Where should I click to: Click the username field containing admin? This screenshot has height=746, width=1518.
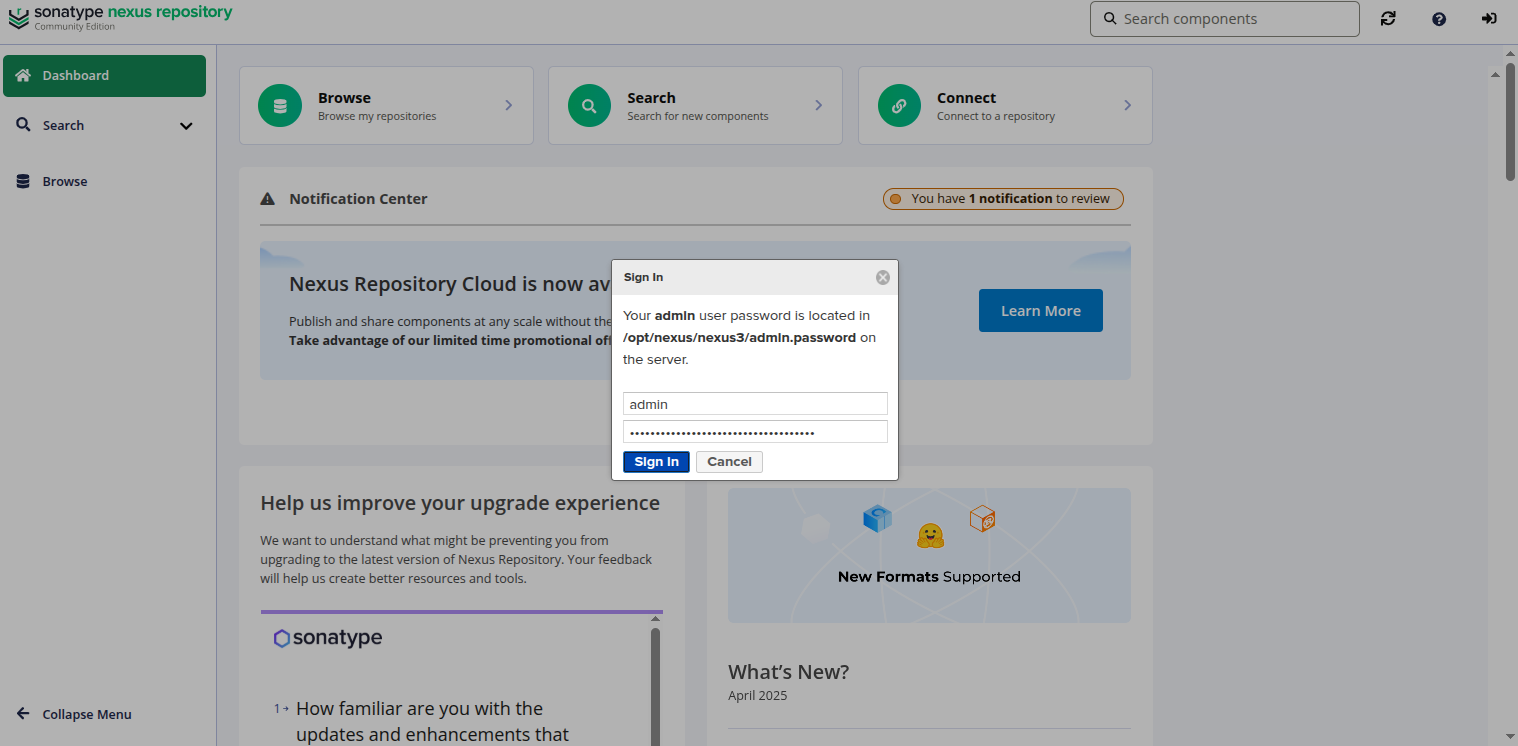[755, 404]
